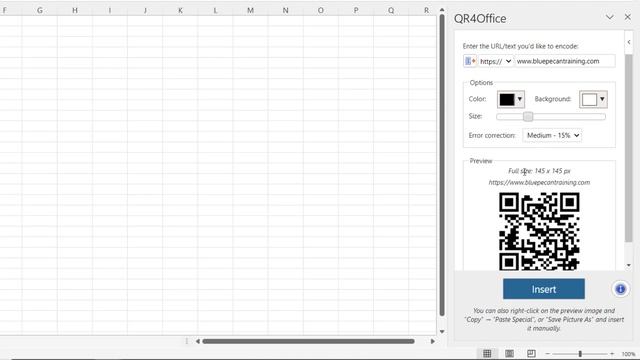The image size is (640, 360).
Task: Select column P header
Action: (356, 11)
